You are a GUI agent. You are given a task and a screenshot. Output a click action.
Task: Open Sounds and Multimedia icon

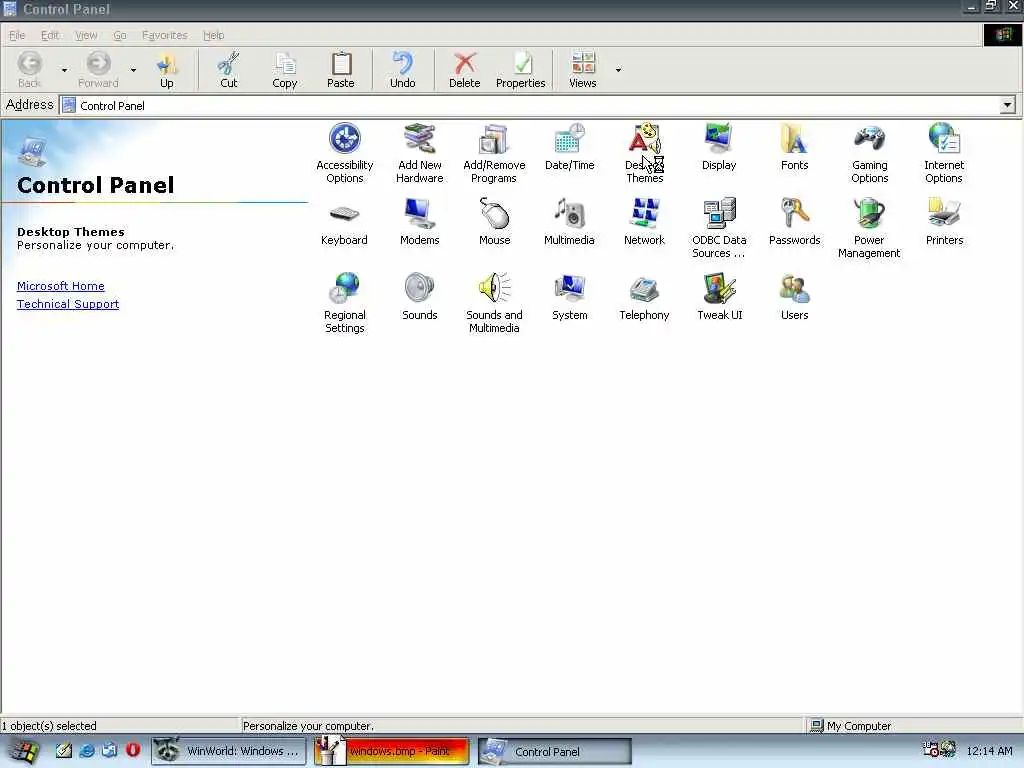(494, 303)
